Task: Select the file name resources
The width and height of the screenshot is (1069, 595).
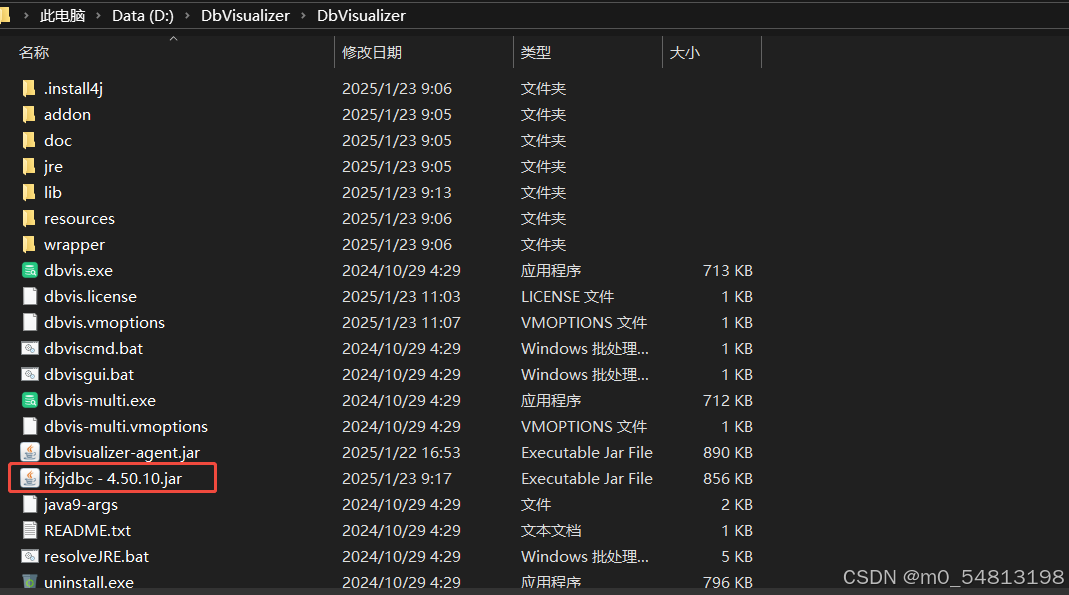Action: pos(79,219)
